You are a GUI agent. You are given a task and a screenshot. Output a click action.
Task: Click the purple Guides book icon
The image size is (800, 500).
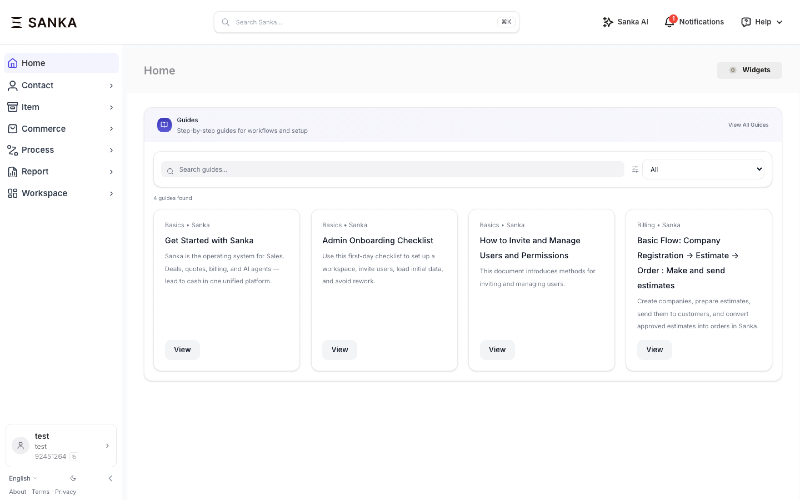pos(164,124)
